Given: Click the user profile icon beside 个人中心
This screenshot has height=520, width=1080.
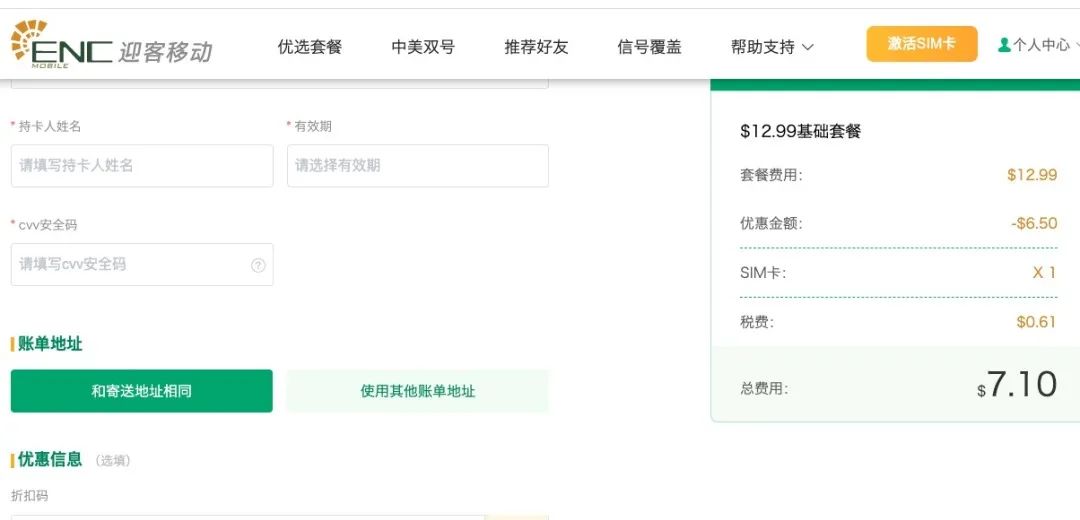Looking at the screenshot, I should coord(1004,45).
